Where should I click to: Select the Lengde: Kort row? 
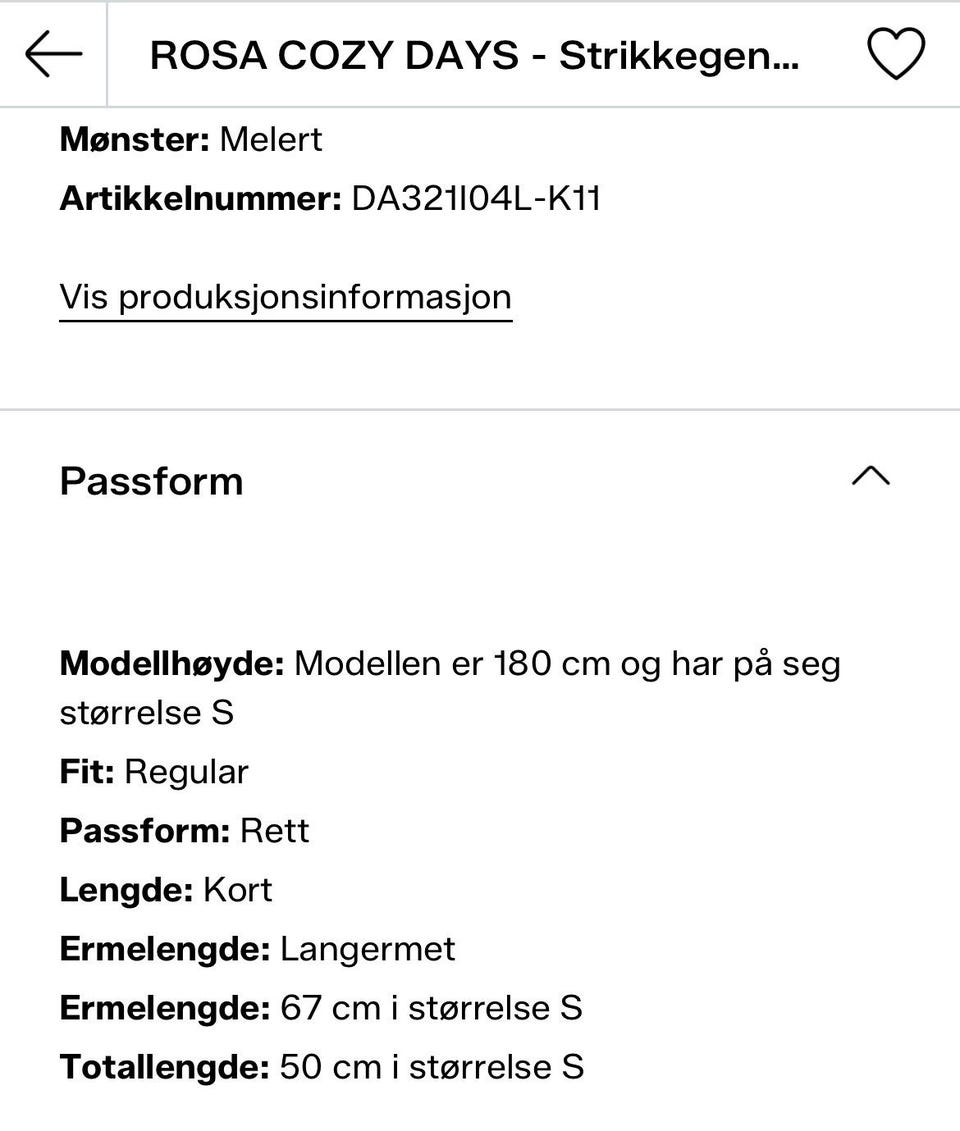pyautogui.click(x=166, y=890)
